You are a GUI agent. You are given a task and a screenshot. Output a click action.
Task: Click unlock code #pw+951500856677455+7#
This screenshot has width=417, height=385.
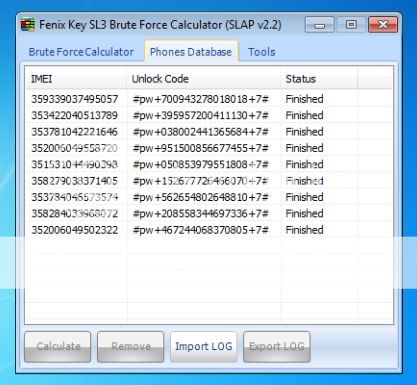(200, 148)
